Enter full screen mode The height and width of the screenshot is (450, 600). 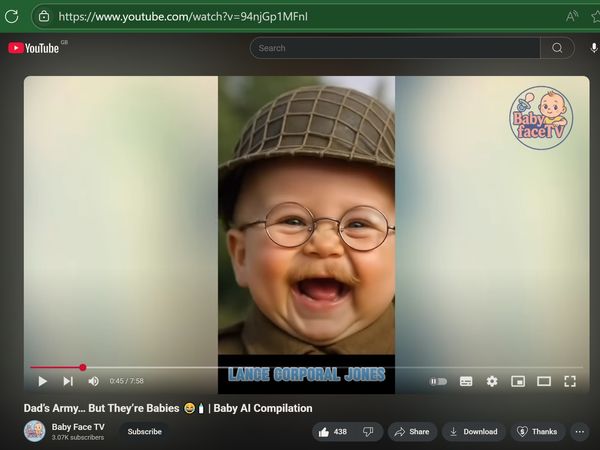pyautogui.click(x=570, y=381)
